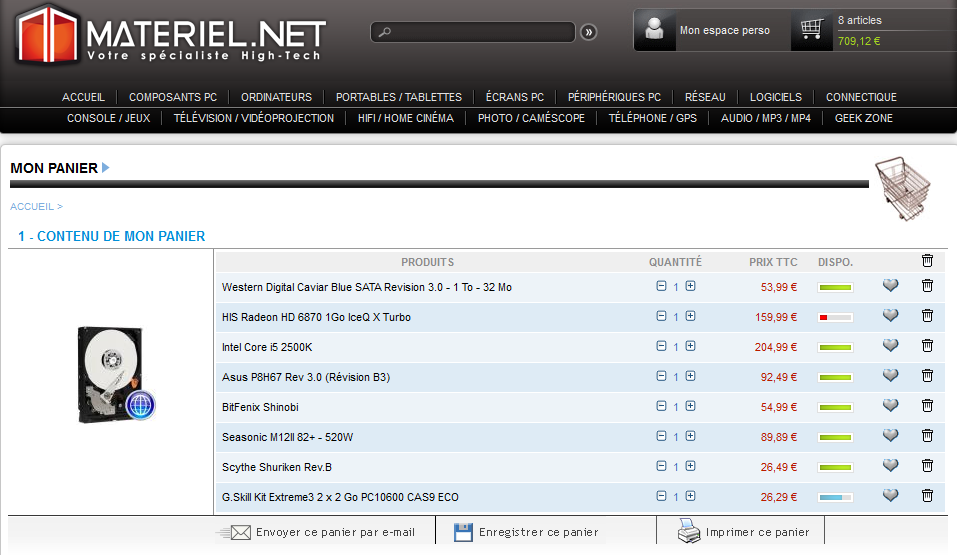Open the COMPOSANTS PC menu
This screenshot has width=957, height=555.
tap(173, 97)
